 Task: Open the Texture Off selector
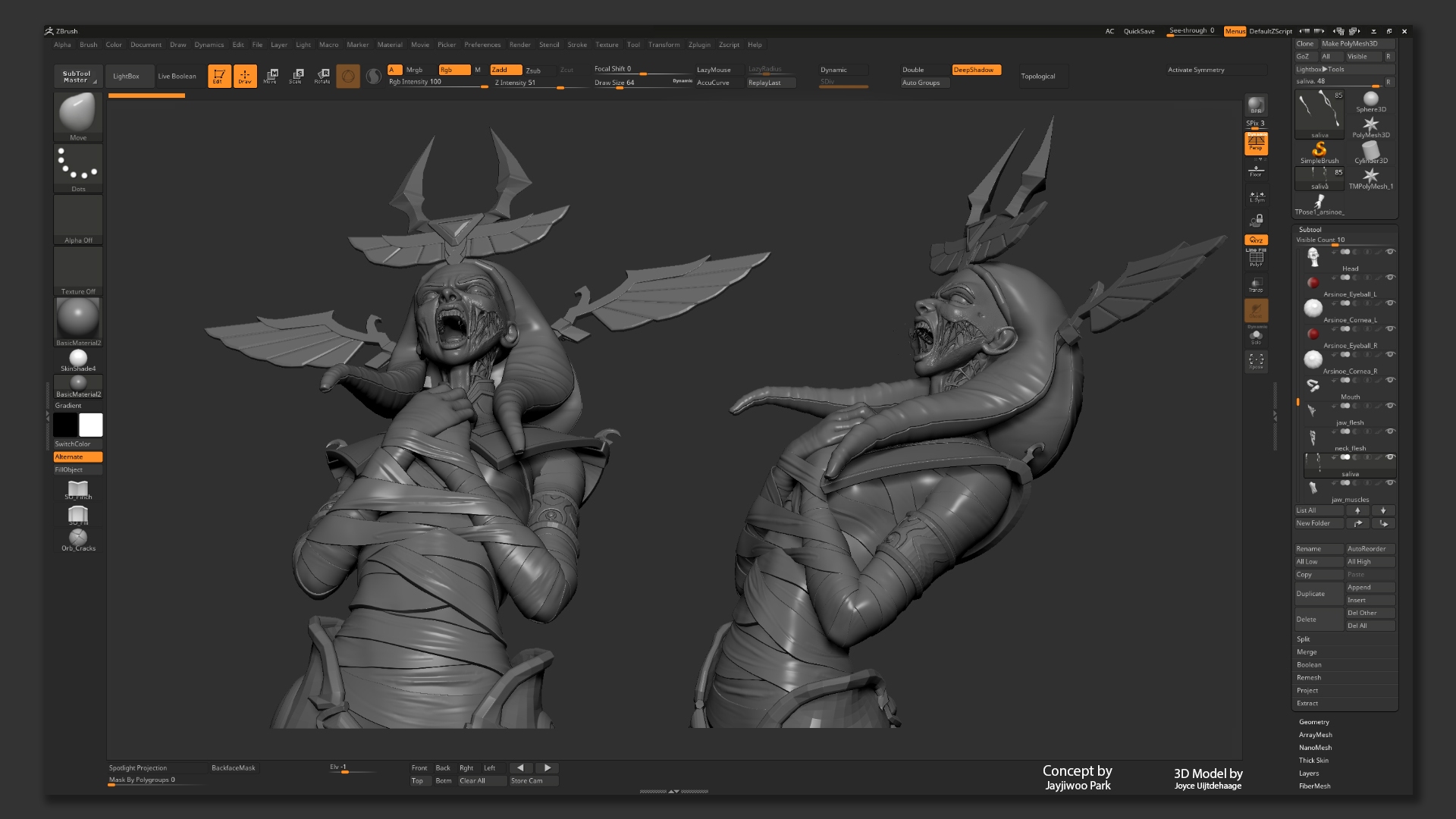point(78,271)
